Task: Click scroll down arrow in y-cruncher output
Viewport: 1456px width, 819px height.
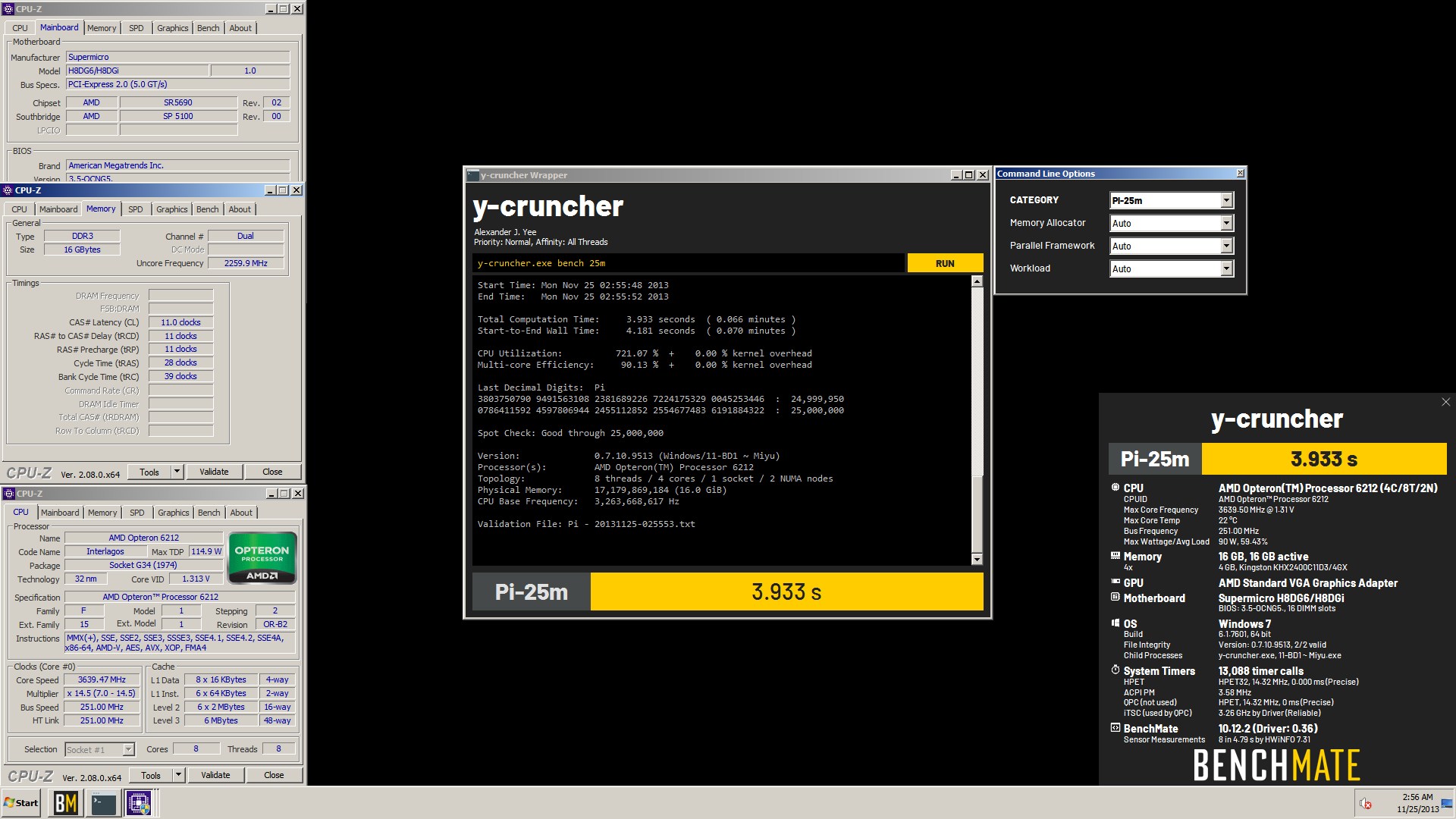Action: 977,560
